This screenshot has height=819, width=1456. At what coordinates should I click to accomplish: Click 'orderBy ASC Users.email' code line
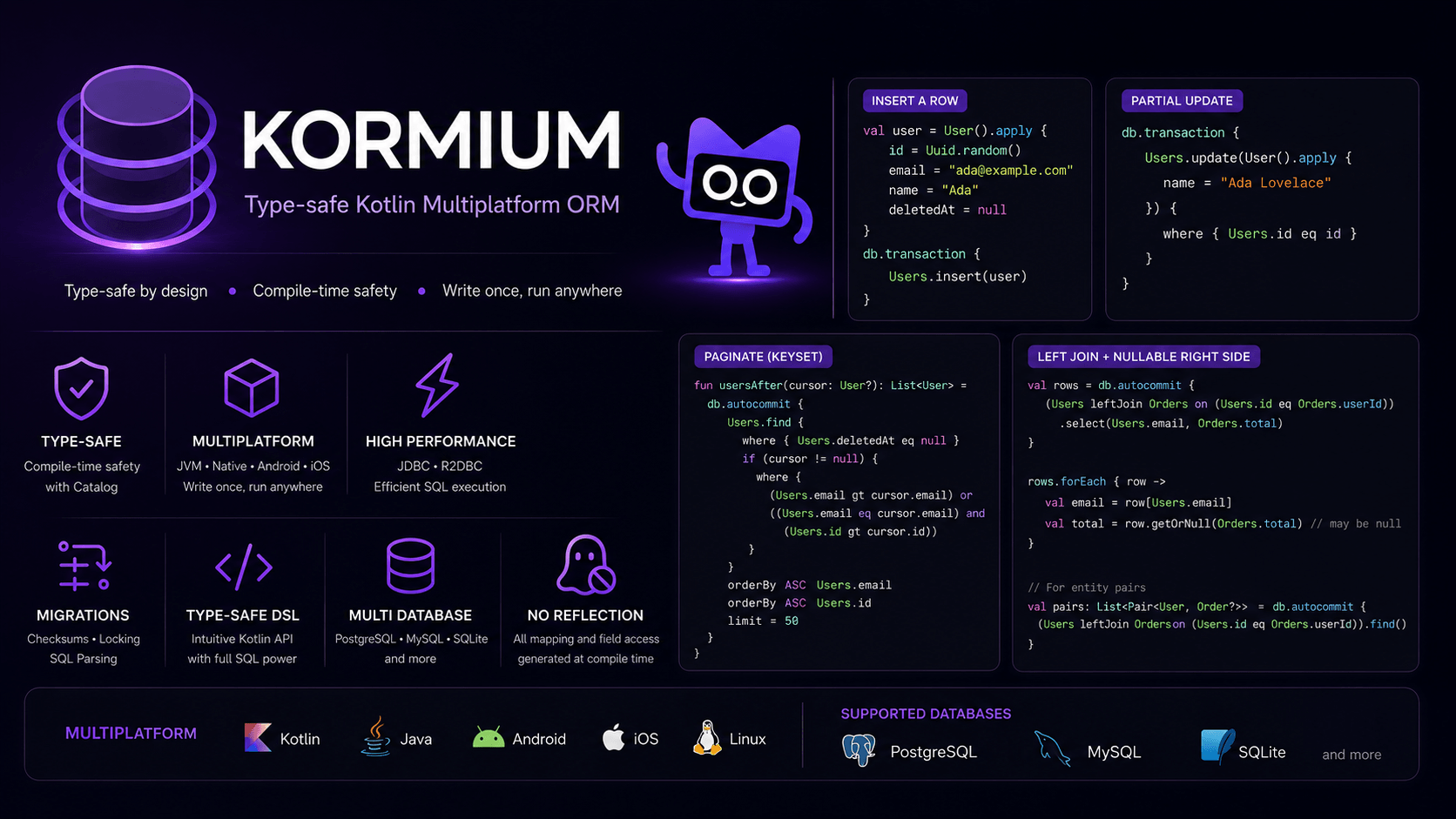810,586
